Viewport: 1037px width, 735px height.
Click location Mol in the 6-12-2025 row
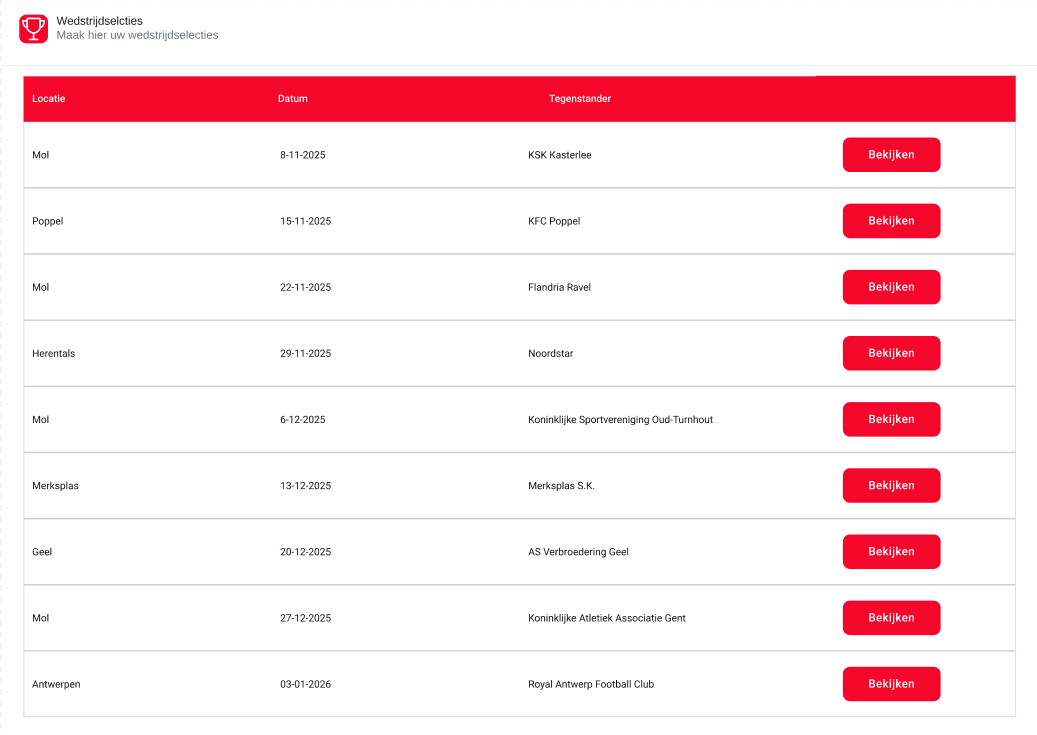coord(40,419)
